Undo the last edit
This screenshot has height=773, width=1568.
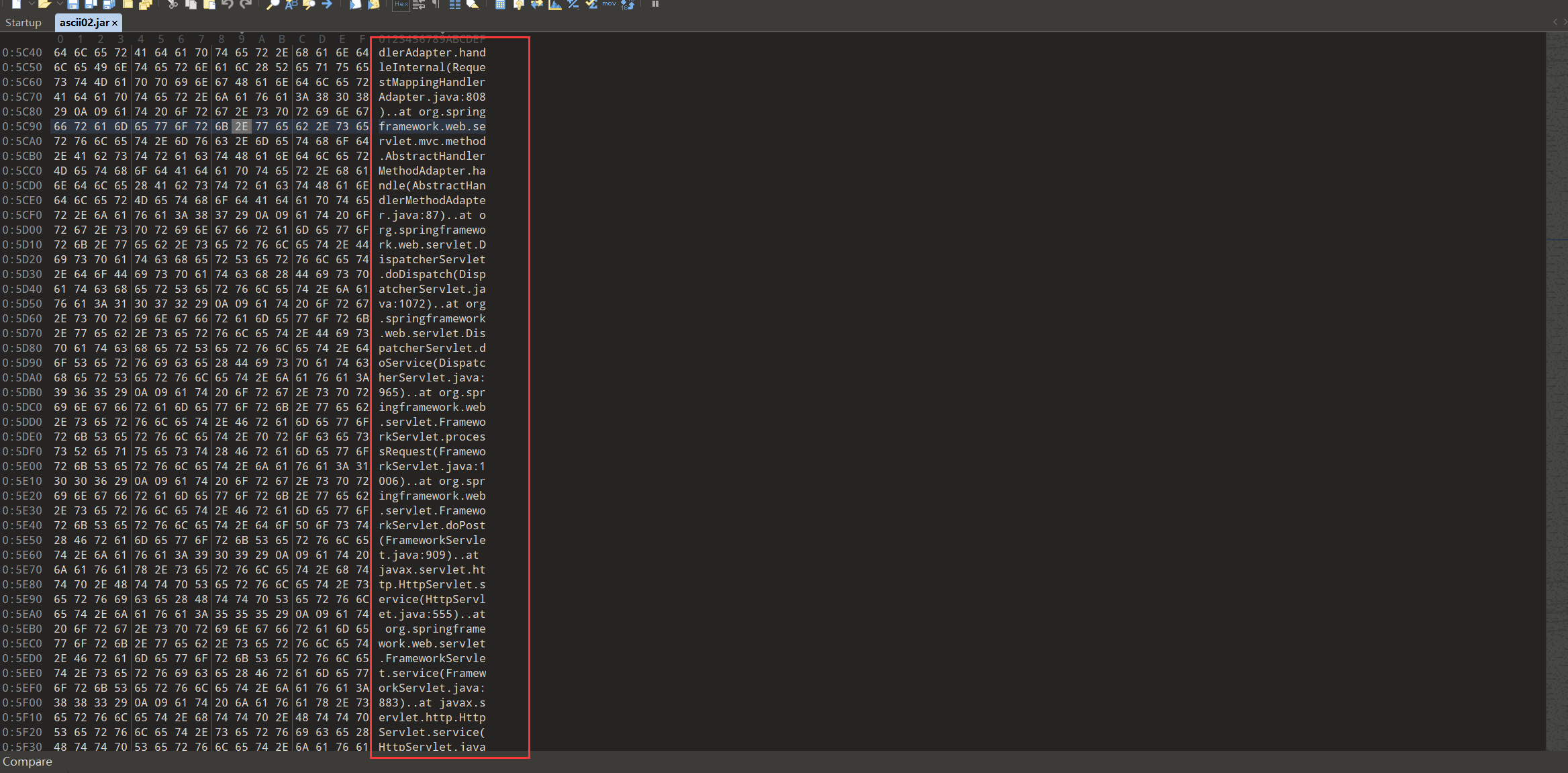tap(228, 4)
